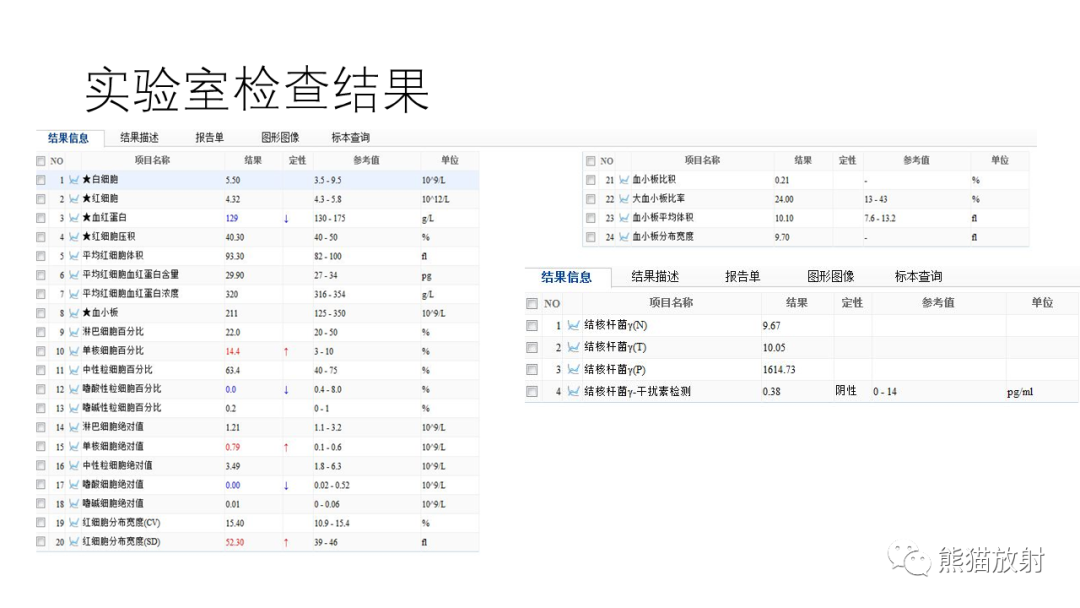Tick the checkbox for 中性粒细胞绝对值

41,466
